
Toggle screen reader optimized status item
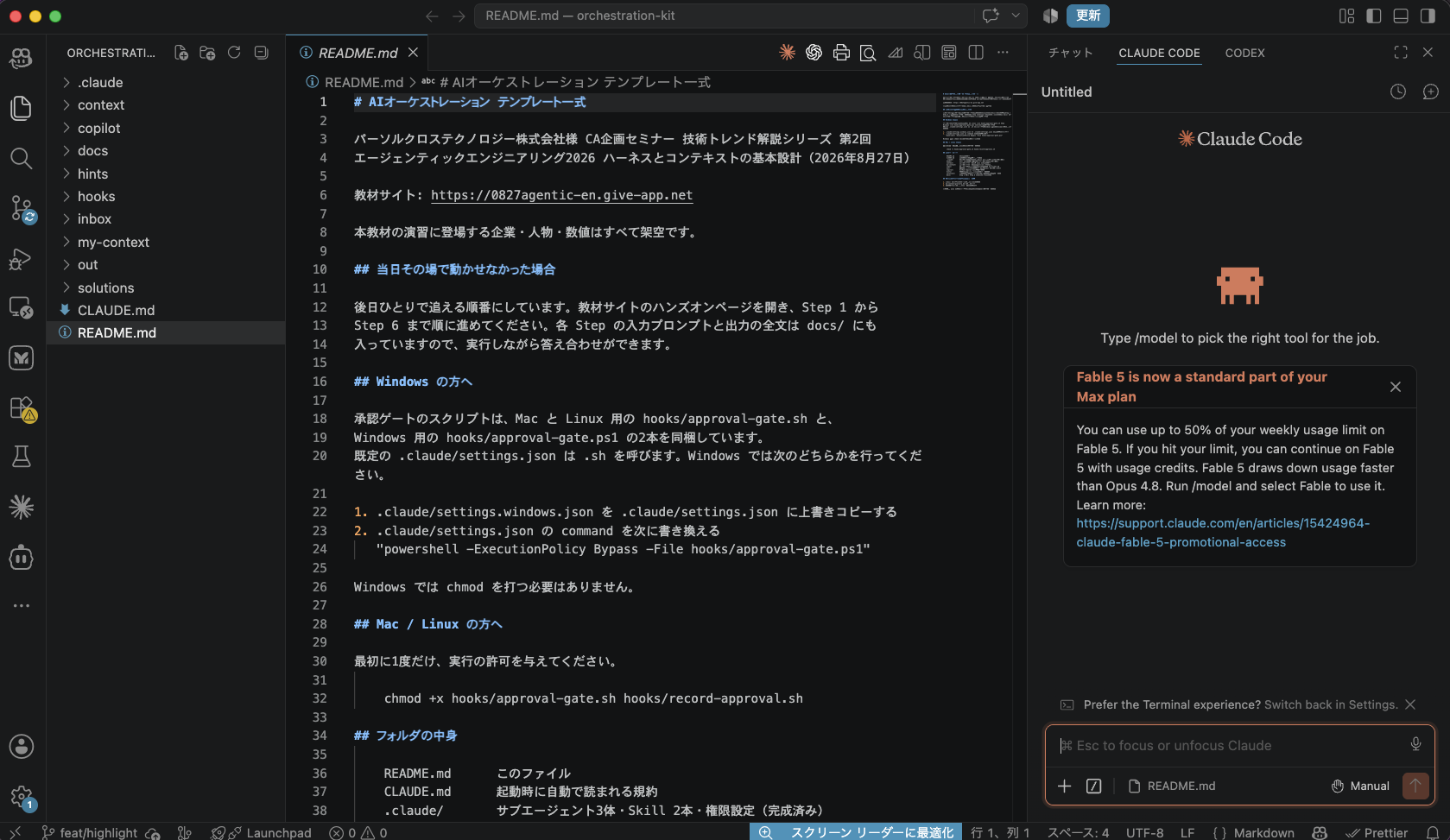856,832
